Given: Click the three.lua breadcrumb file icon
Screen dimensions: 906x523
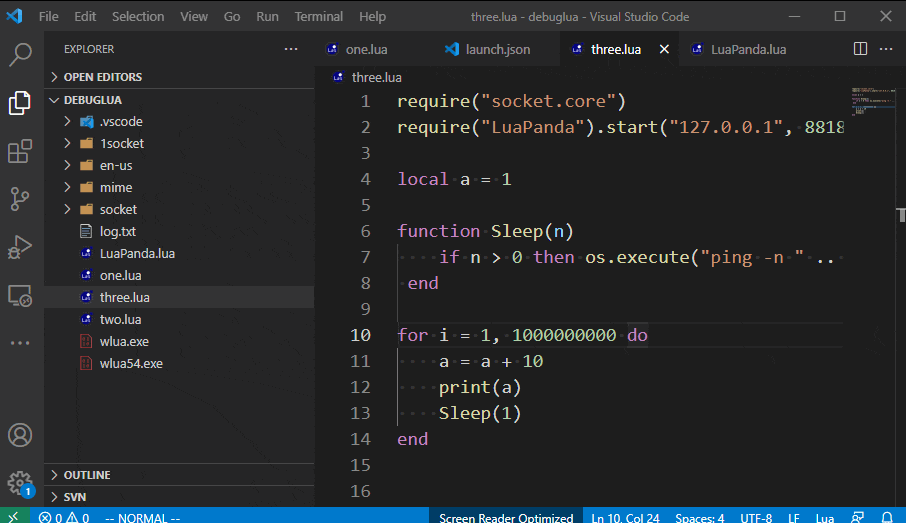Looking at the screenshot, I should tap(339, 77).
